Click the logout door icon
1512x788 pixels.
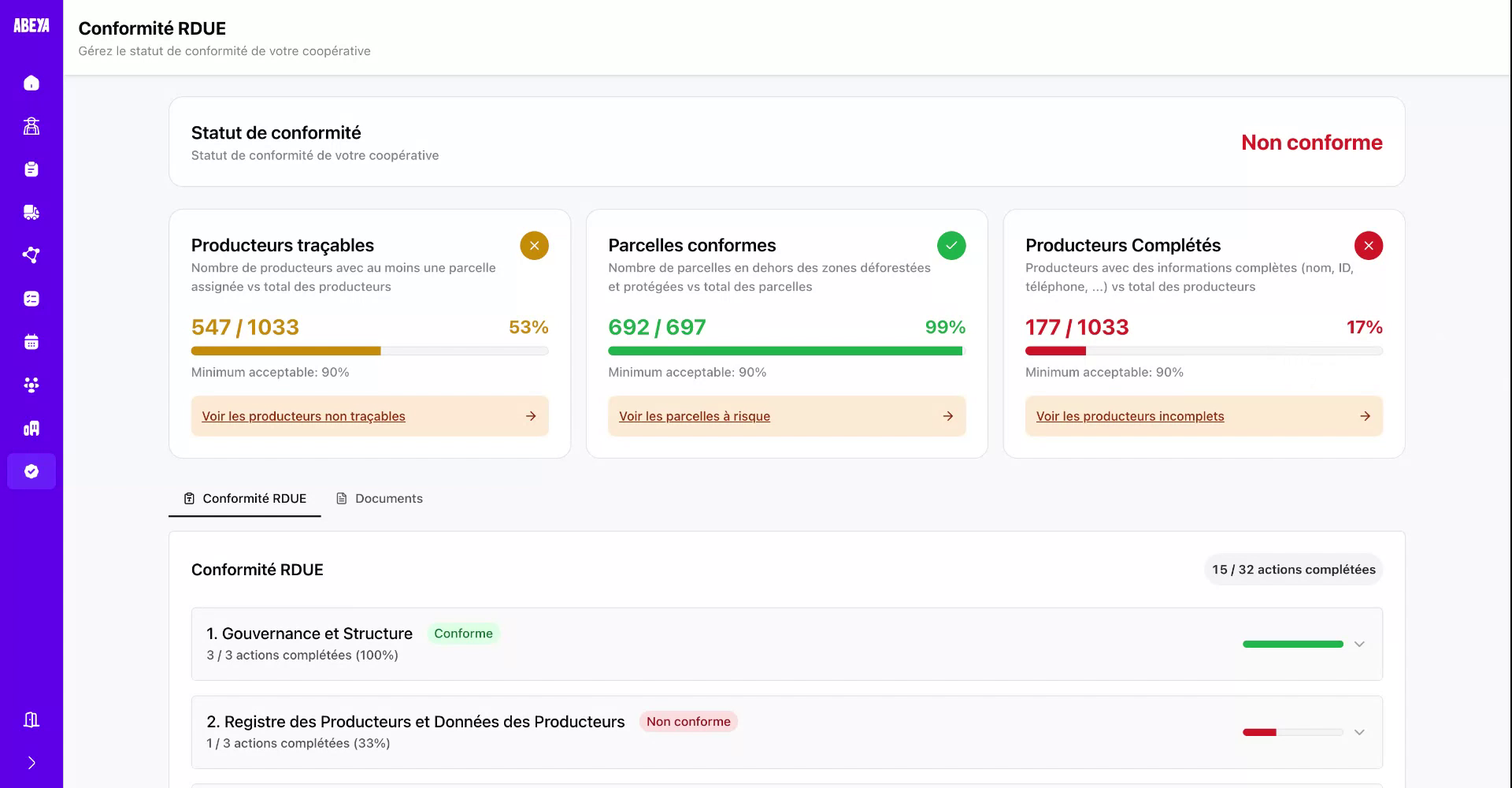pyautogui.click(x=31, y=719)
